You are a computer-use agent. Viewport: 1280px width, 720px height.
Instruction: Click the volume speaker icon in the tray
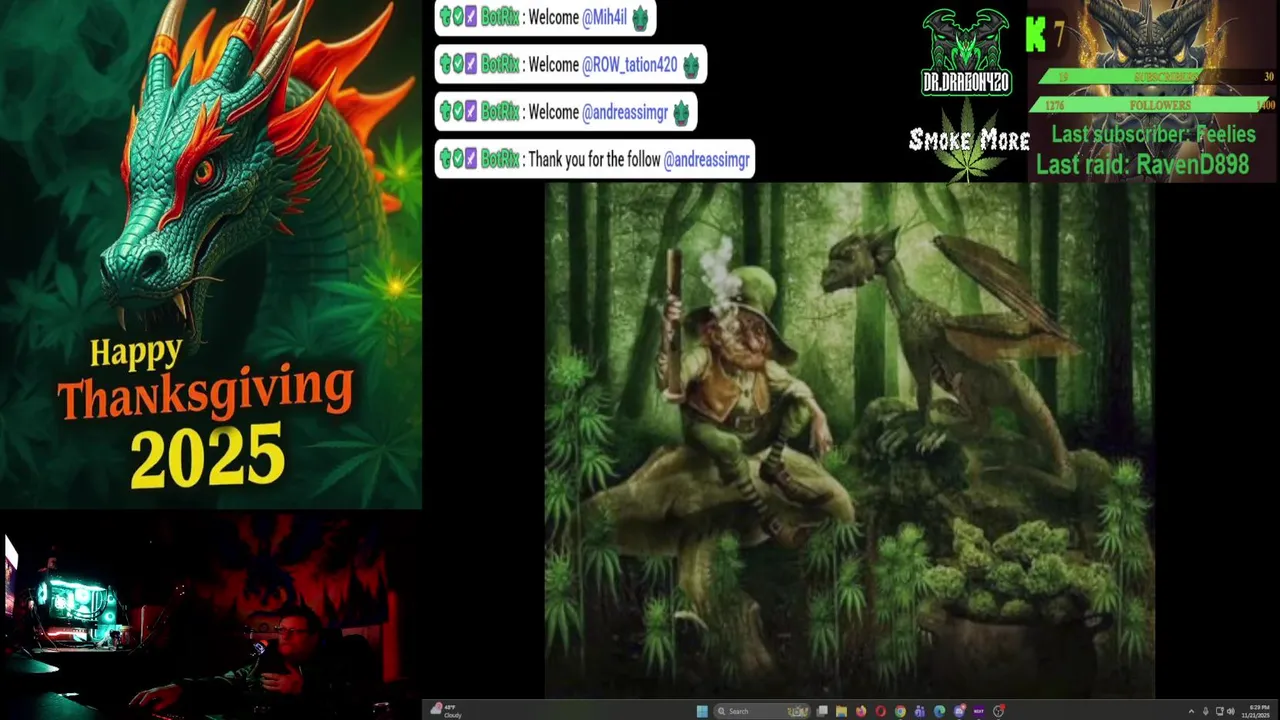click(1231, 711)
